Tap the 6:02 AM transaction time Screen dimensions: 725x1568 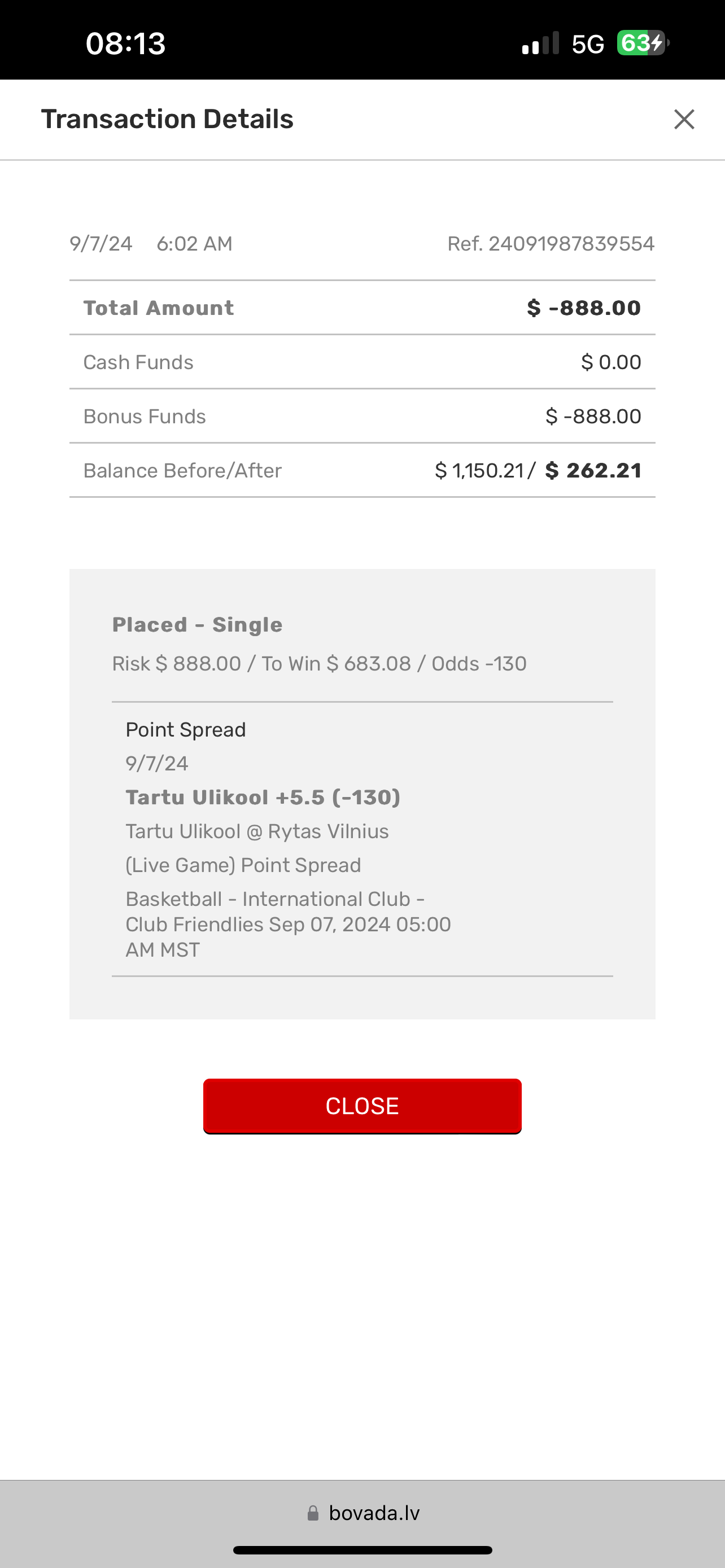(194, 244)
